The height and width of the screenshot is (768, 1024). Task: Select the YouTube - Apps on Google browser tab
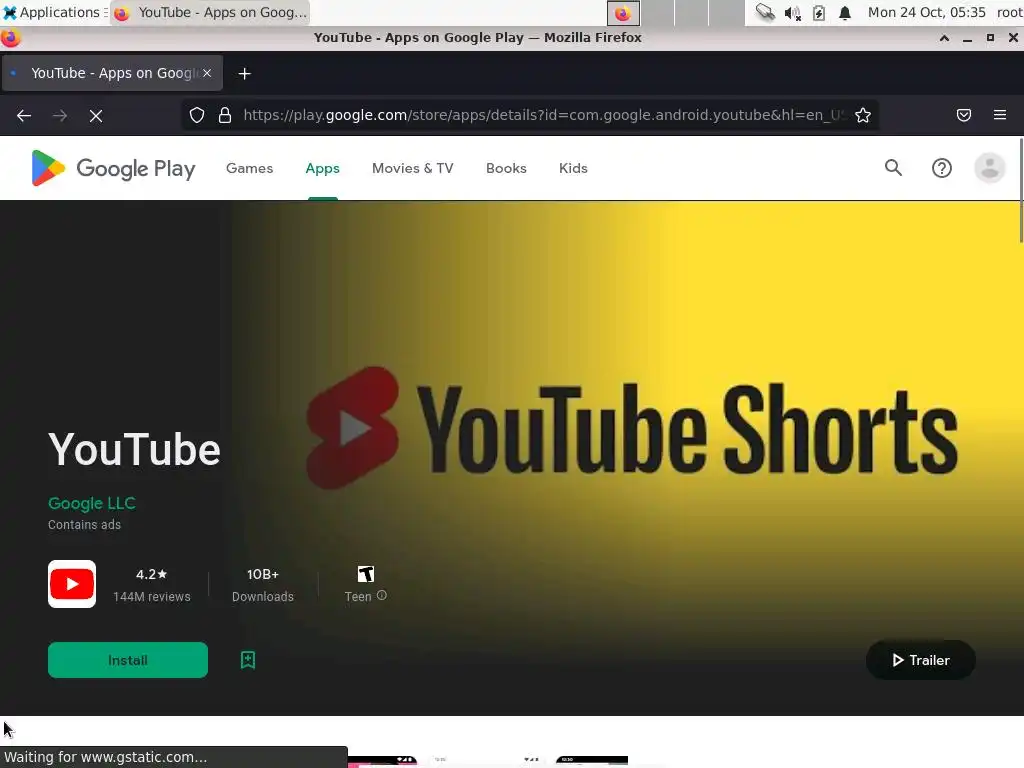click(112, 73)
